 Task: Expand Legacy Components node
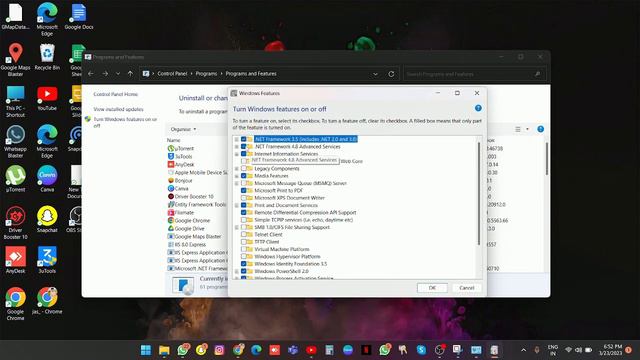point(236,169)
